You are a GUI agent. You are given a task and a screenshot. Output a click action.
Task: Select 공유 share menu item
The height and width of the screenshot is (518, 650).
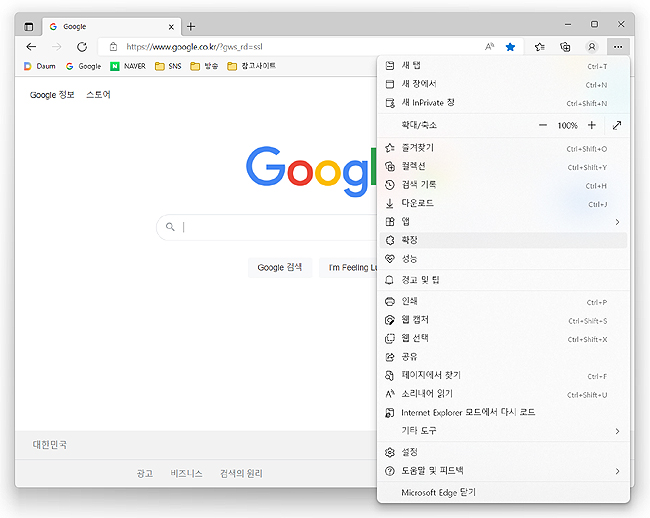pos(503,357)
